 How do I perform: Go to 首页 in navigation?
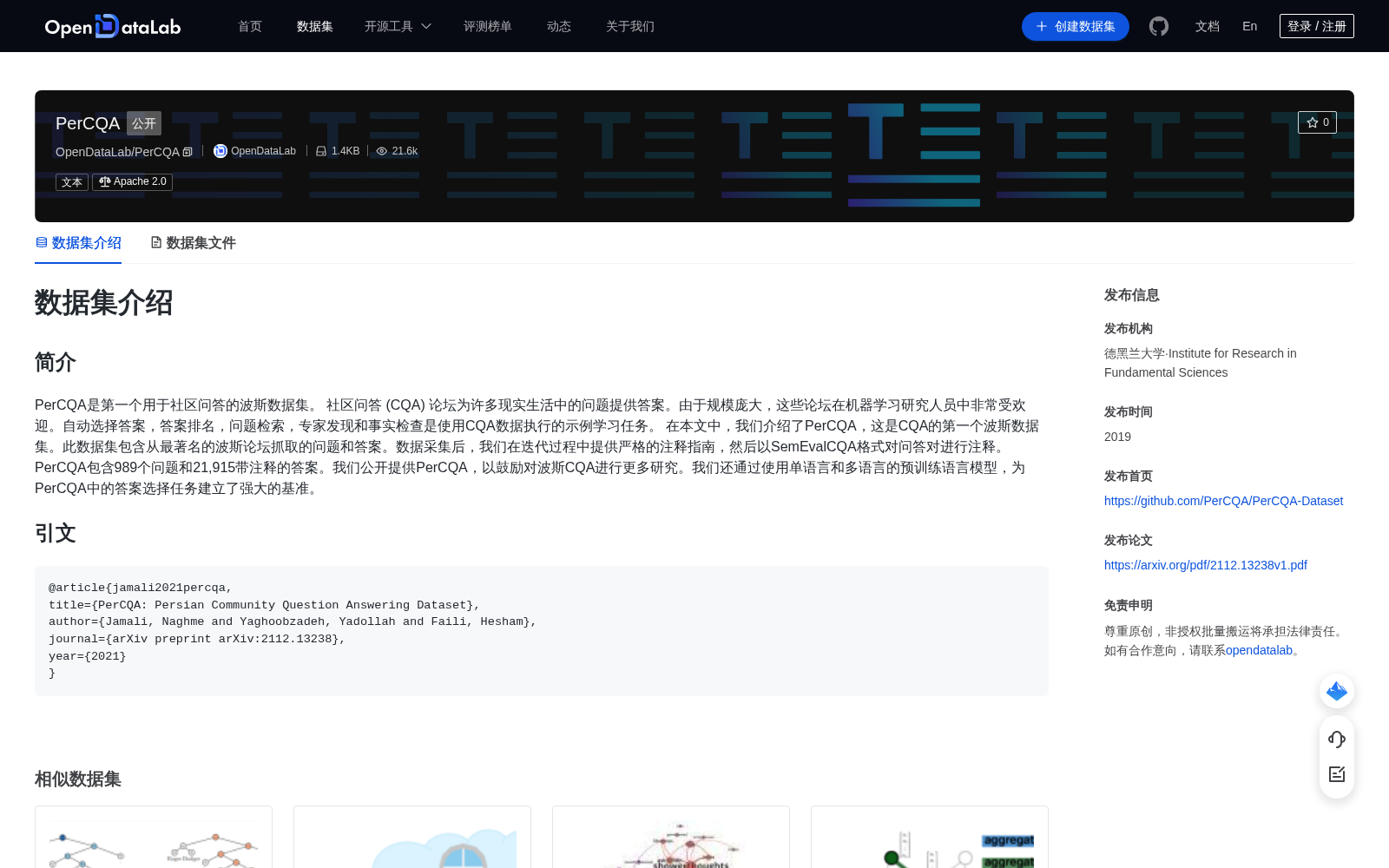click(250, 26)
